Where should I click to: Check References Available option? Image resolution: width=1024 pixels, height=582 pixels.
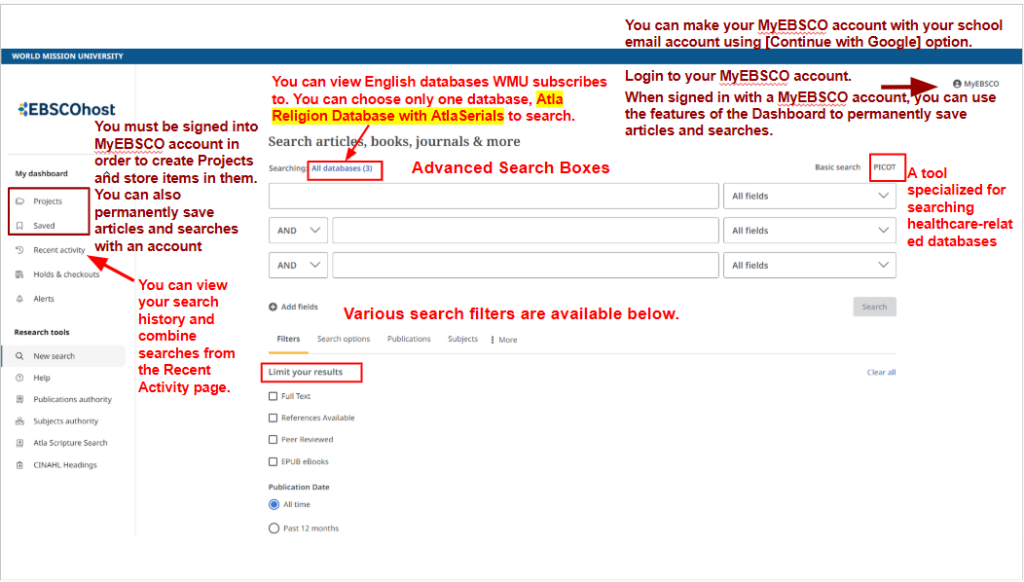(273, 417)
